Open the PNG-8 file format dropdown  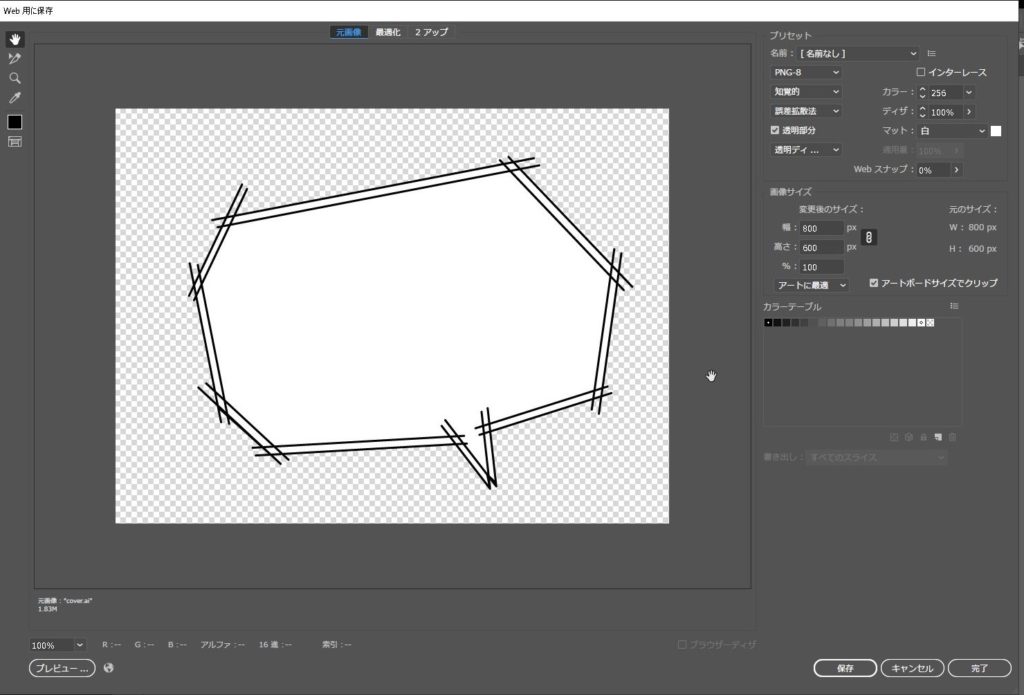click(806, 73)
